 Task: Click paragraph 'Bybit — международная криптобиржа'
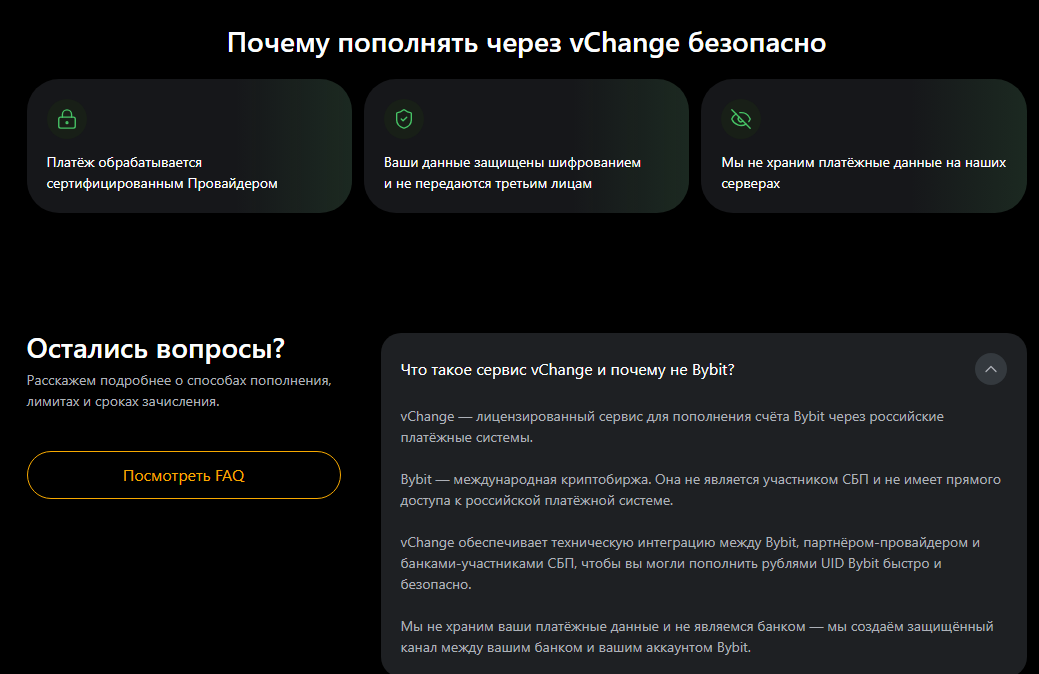[700, 490]
